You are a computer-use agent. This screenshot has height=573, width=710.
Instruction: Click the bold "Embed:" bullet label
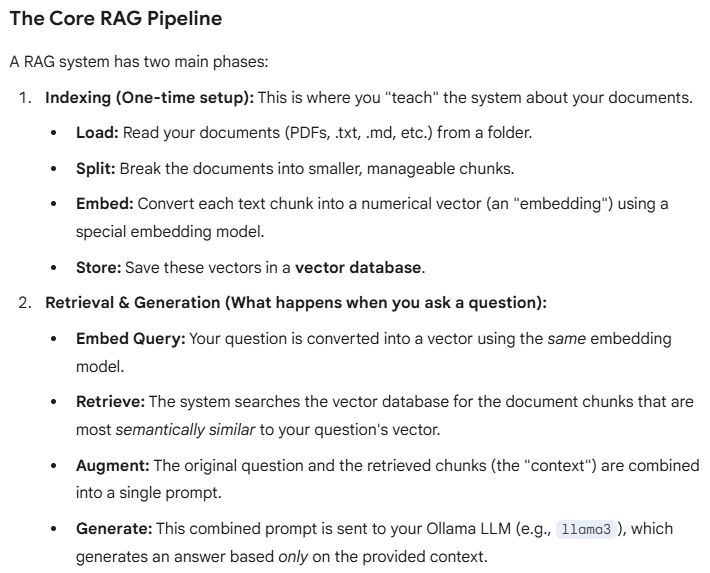click(x=104, y=203)
